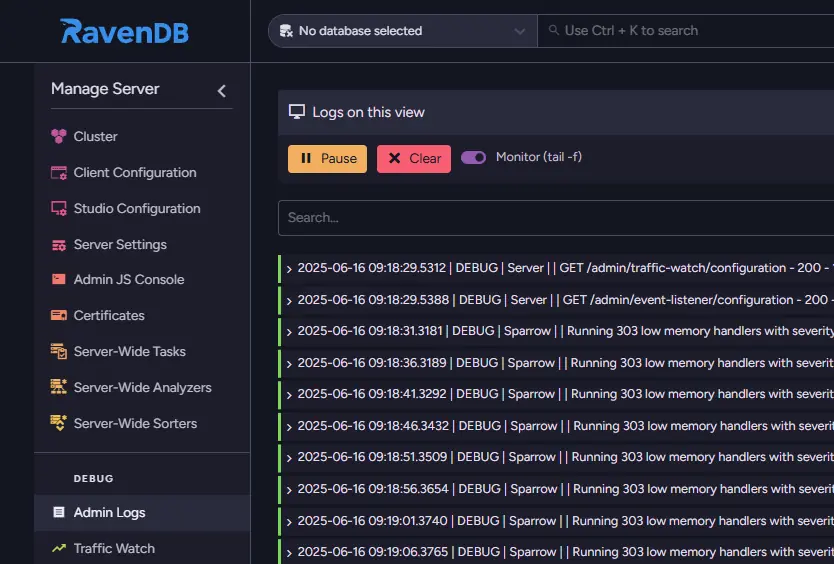The width and height of the screenshot is (834, 564).
Task: Toggle the Monitor (tail -f) switch
Action: coord(473,157)
